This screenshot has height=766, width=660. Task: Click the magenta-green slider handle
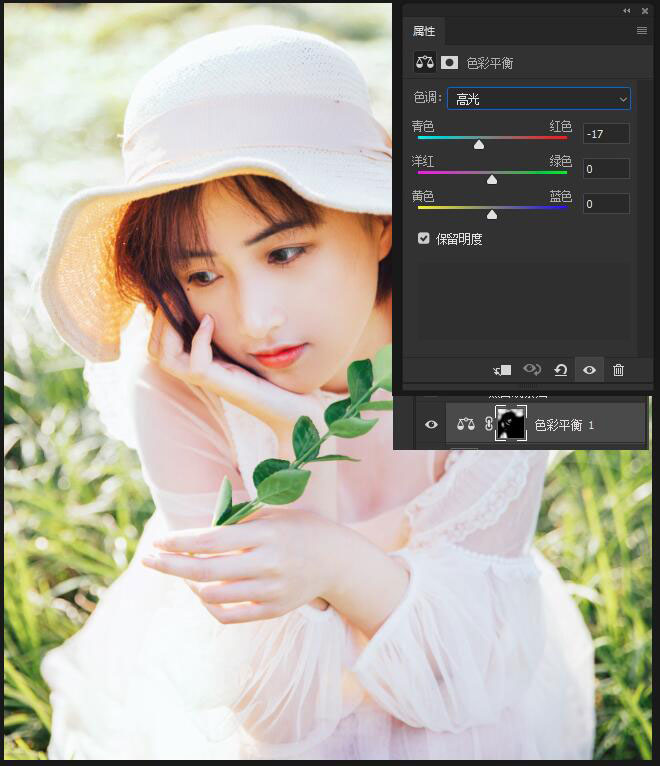point(492,180)
